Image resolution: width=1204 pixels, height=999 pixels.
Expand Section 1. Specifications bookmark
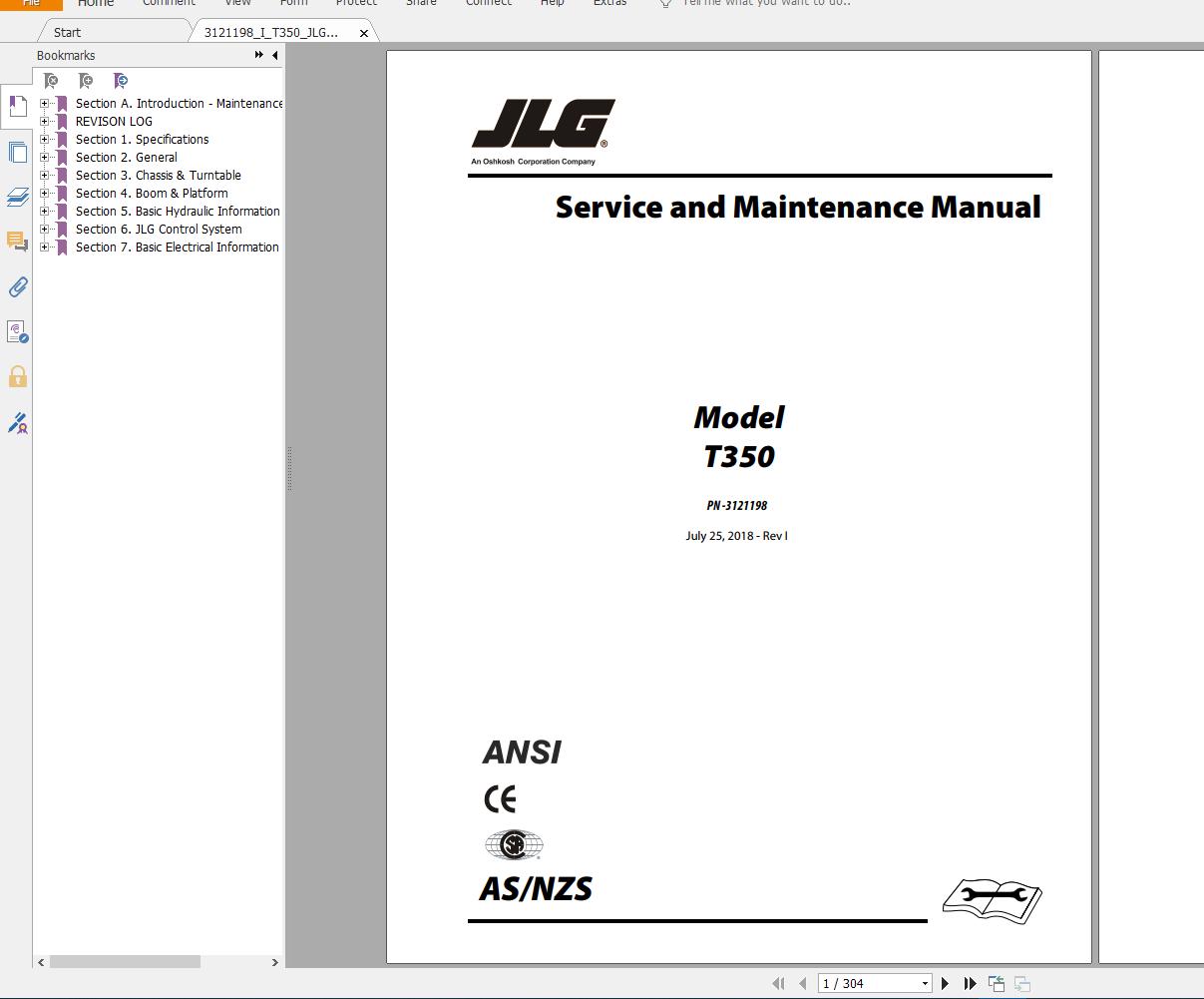pyautogui.click(x=44, y=139)
